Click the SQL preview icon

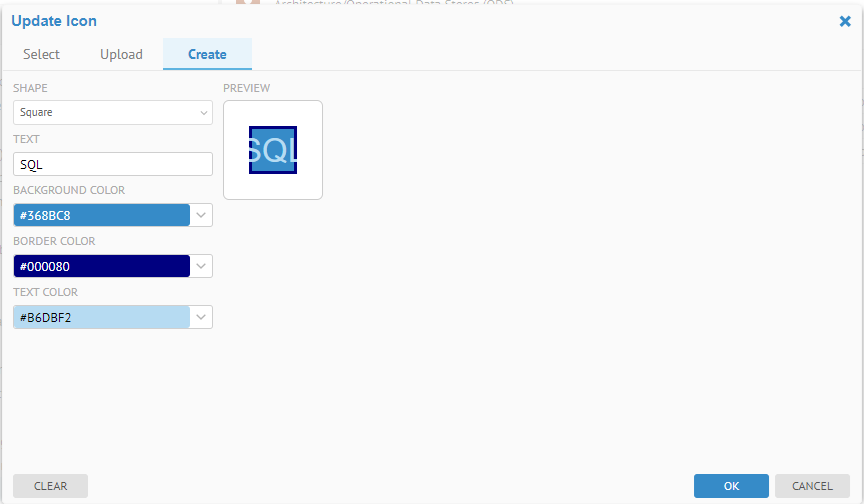click(x=272, y=150)
